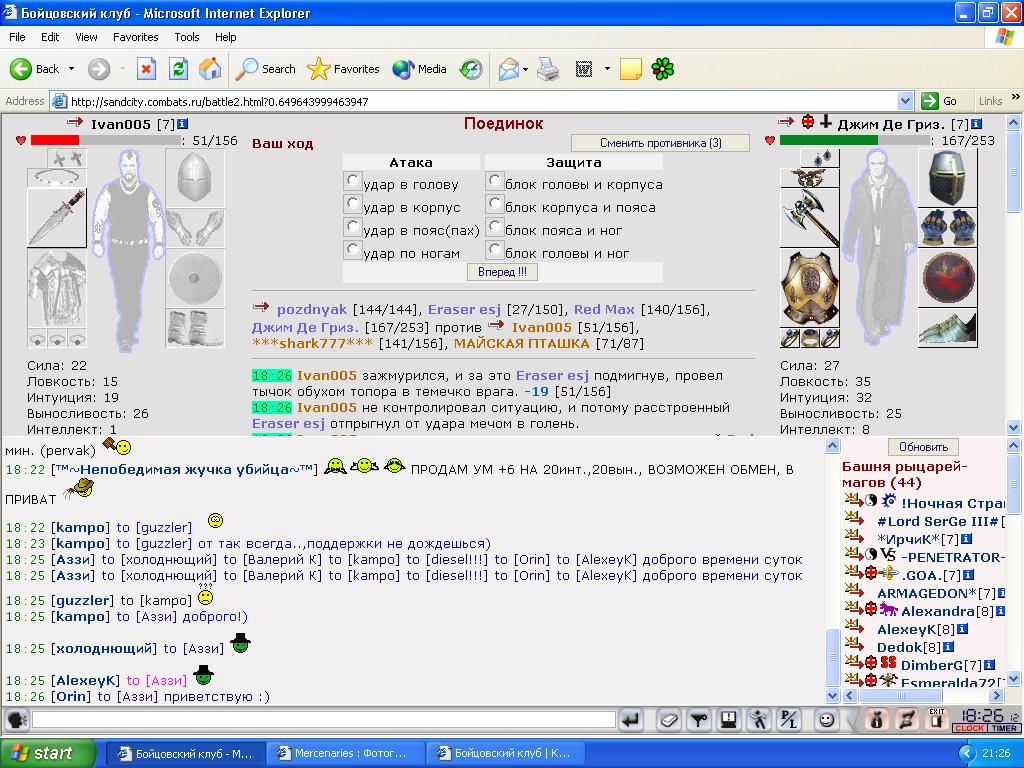
Task: Open the Tools menu
Action: point(187,37)
